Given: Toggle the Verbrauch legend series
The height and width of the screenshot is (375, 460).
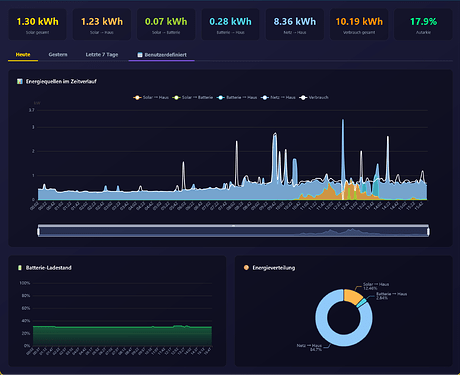Looking at the screenshot, I should pos(314,97).
